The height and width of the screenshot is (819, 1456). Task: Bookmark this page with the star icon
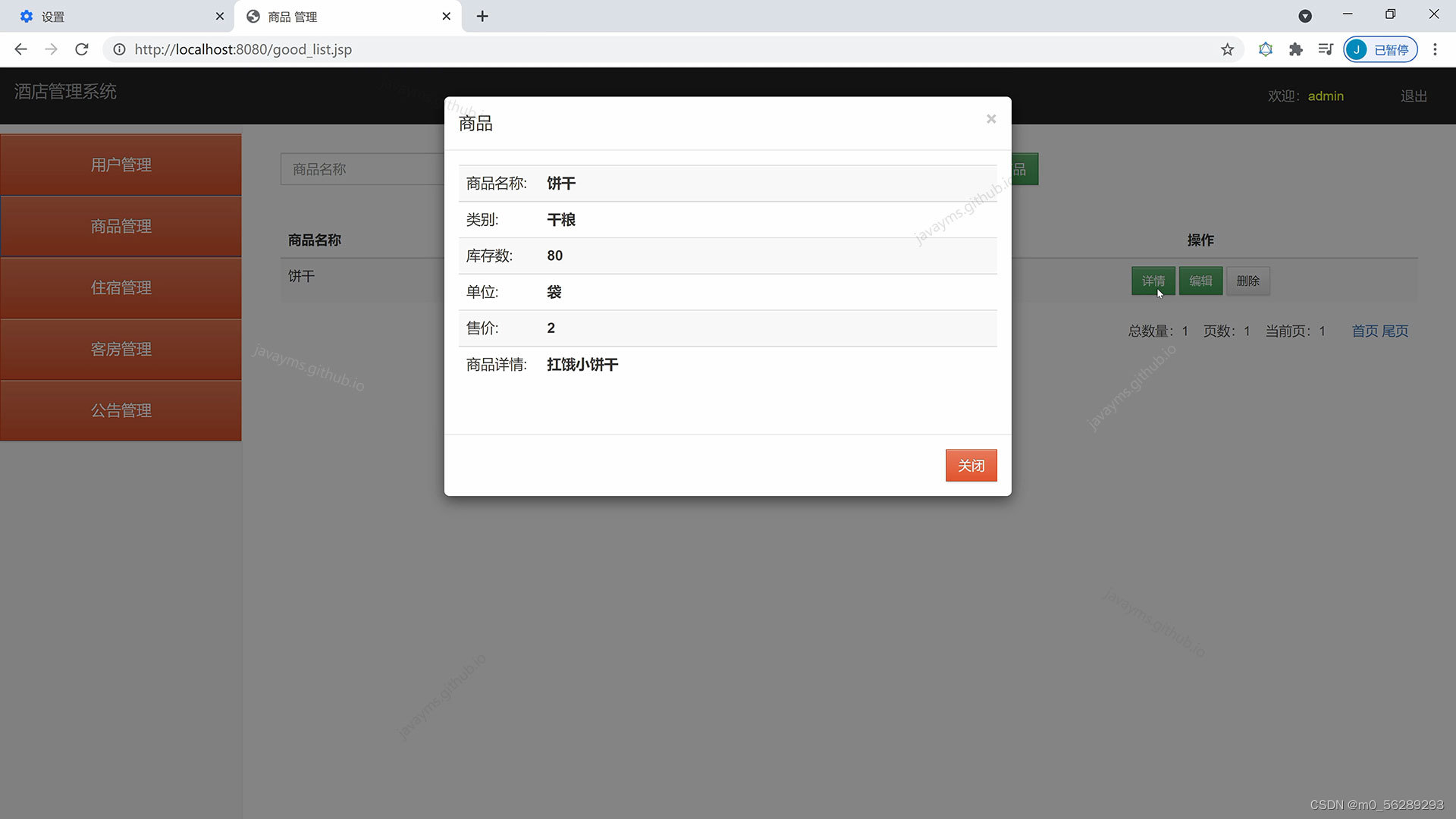1227,49
